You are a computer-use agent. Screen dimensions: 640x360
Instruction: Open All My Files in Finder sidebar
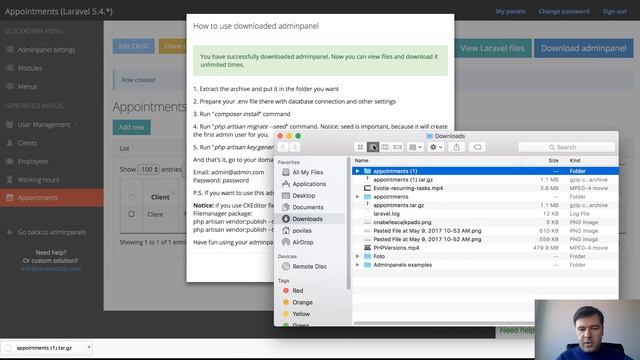pyautogui.click(x=308, y=172)
